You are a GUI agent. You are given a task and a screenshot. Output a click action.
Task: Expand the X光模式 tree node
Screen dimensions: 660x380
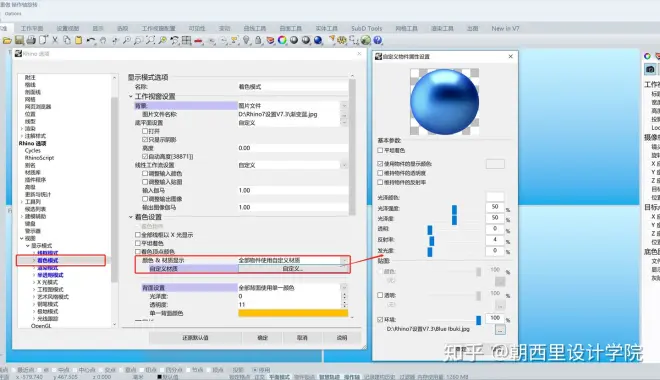pos(34,282)
